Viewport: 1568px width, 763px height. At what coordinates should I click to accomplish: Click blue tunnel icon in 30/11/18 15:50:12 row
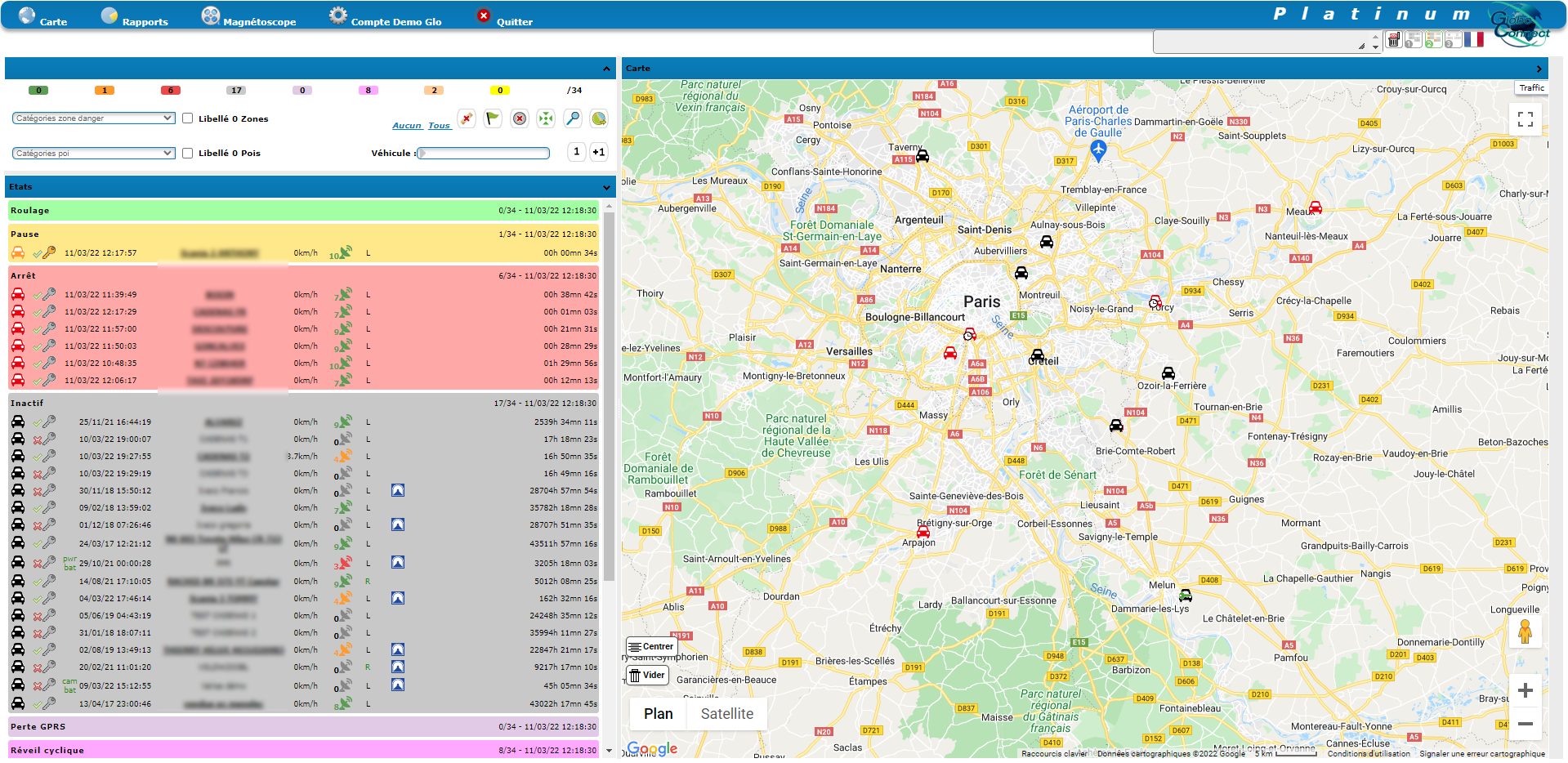(x=398, y=490)
